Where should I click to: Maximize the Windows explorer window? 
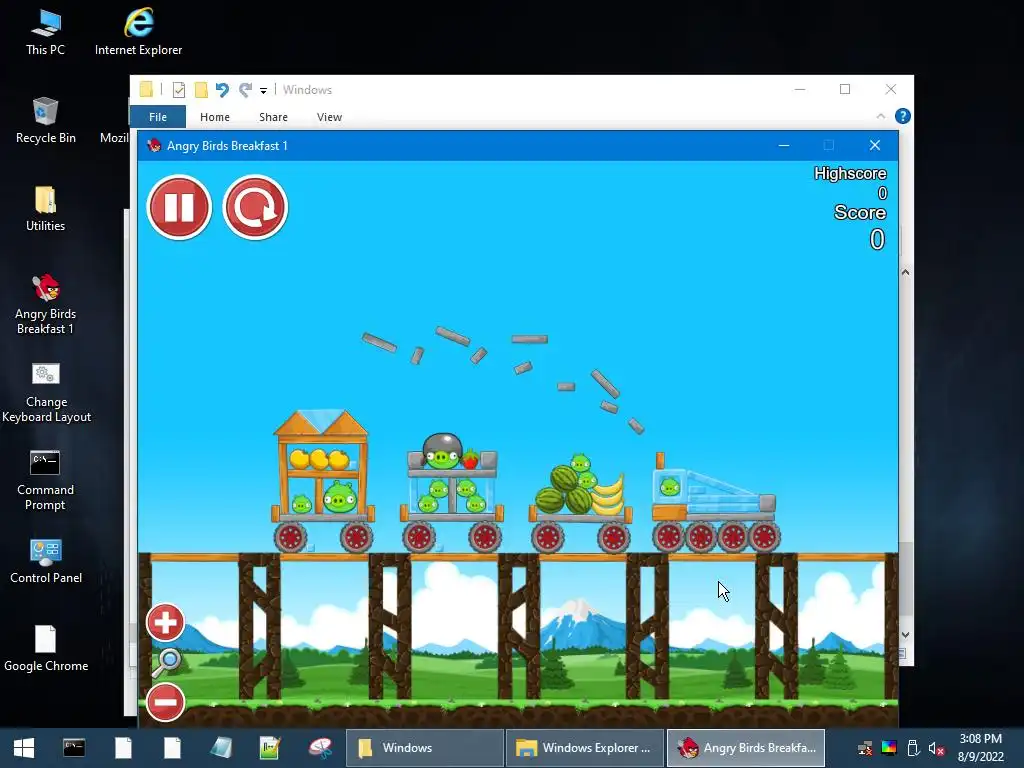click(845, 89)
